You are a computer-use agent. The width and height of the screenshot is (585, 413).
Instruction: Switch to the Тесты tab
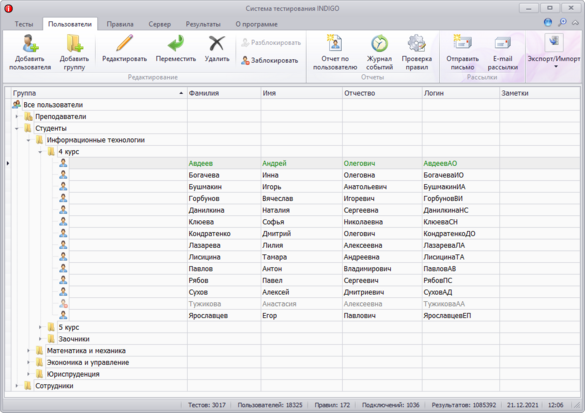click(x=24, y=24)
